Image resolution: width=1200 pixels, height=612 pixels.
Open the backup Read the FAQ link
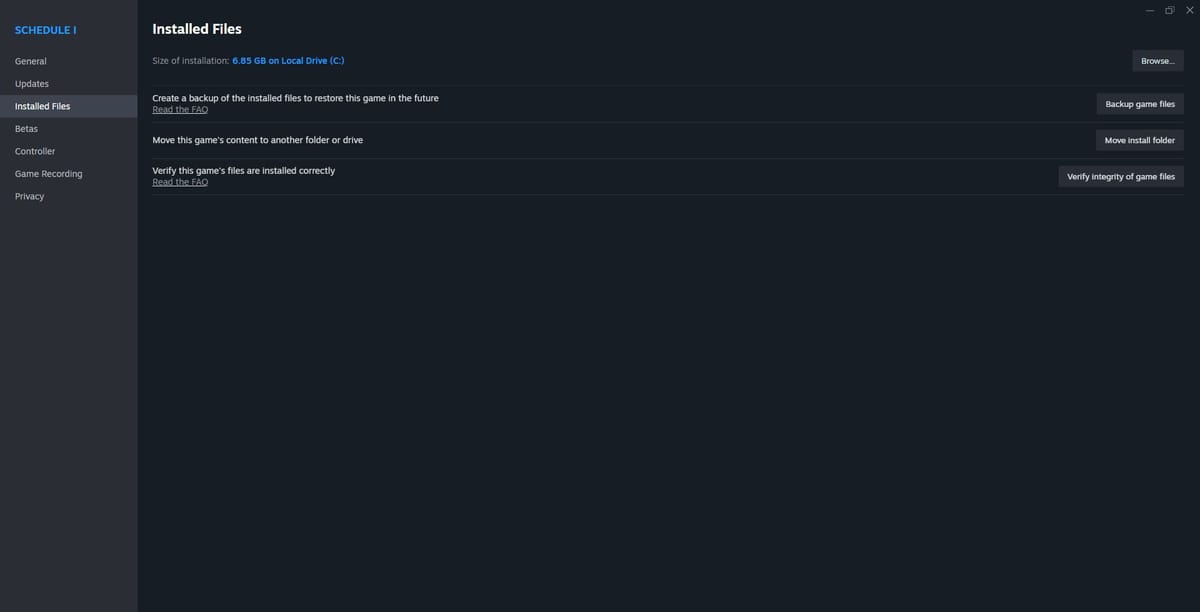point(180,108)
